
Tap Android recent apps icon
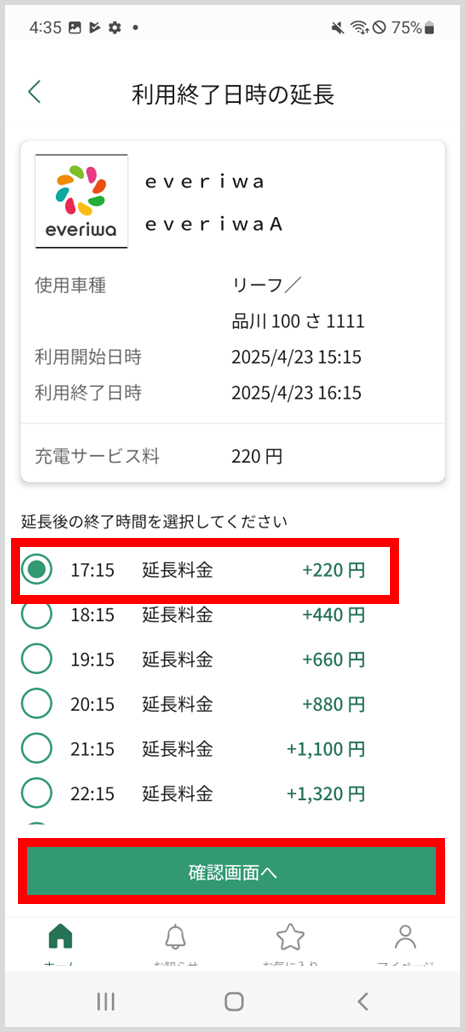click(106, 1001)
